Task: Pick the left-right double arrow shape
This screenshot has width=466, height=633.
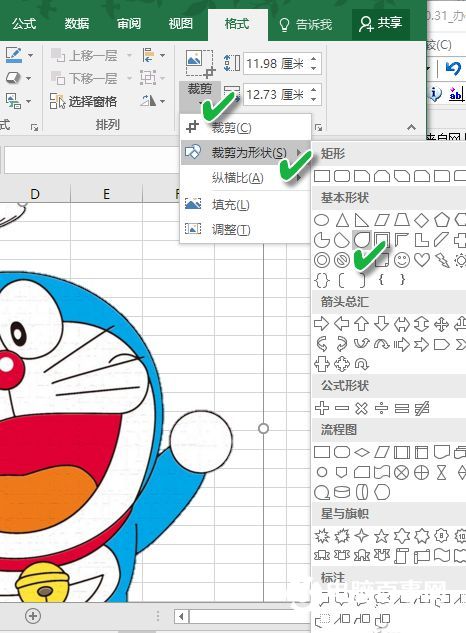Action: [x=401, y=324]
